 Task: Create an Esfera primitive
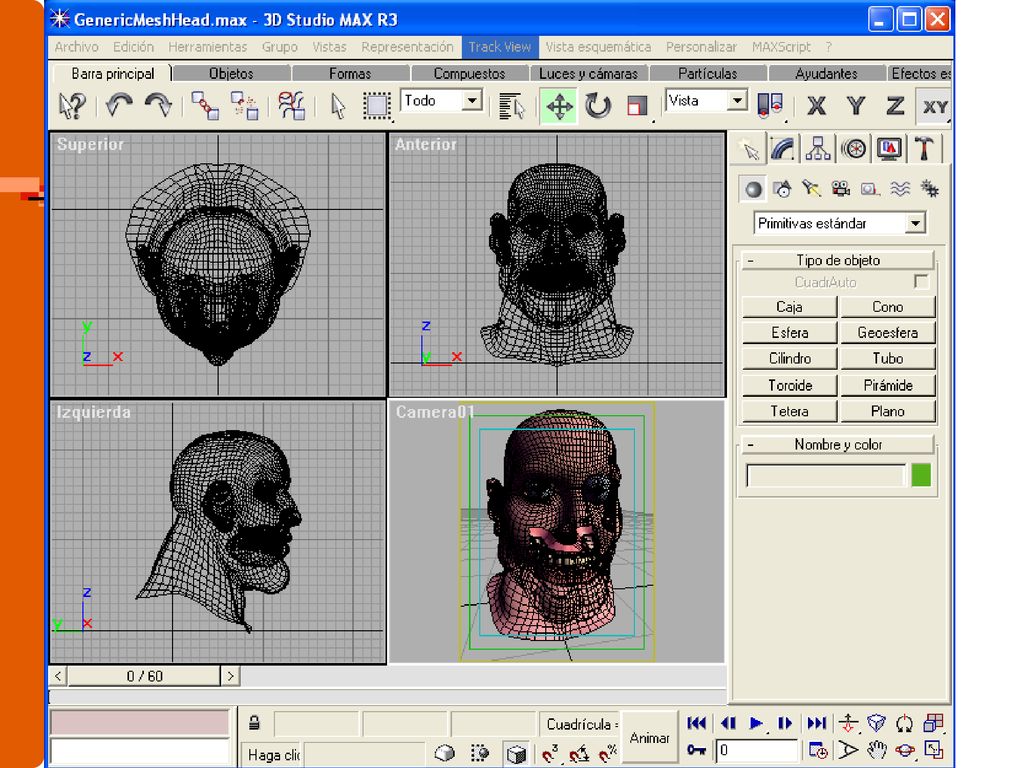coord(789,333)
